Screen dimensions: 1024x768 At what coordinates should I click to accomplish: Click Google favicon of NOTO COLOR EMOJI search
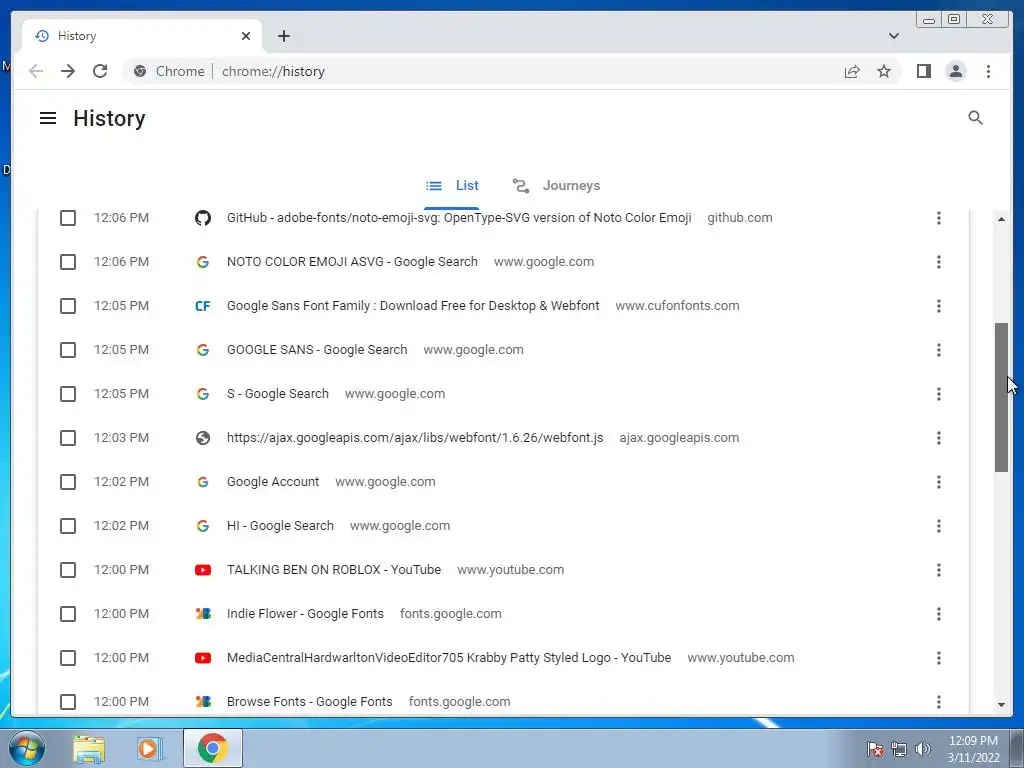click(203, 262)
